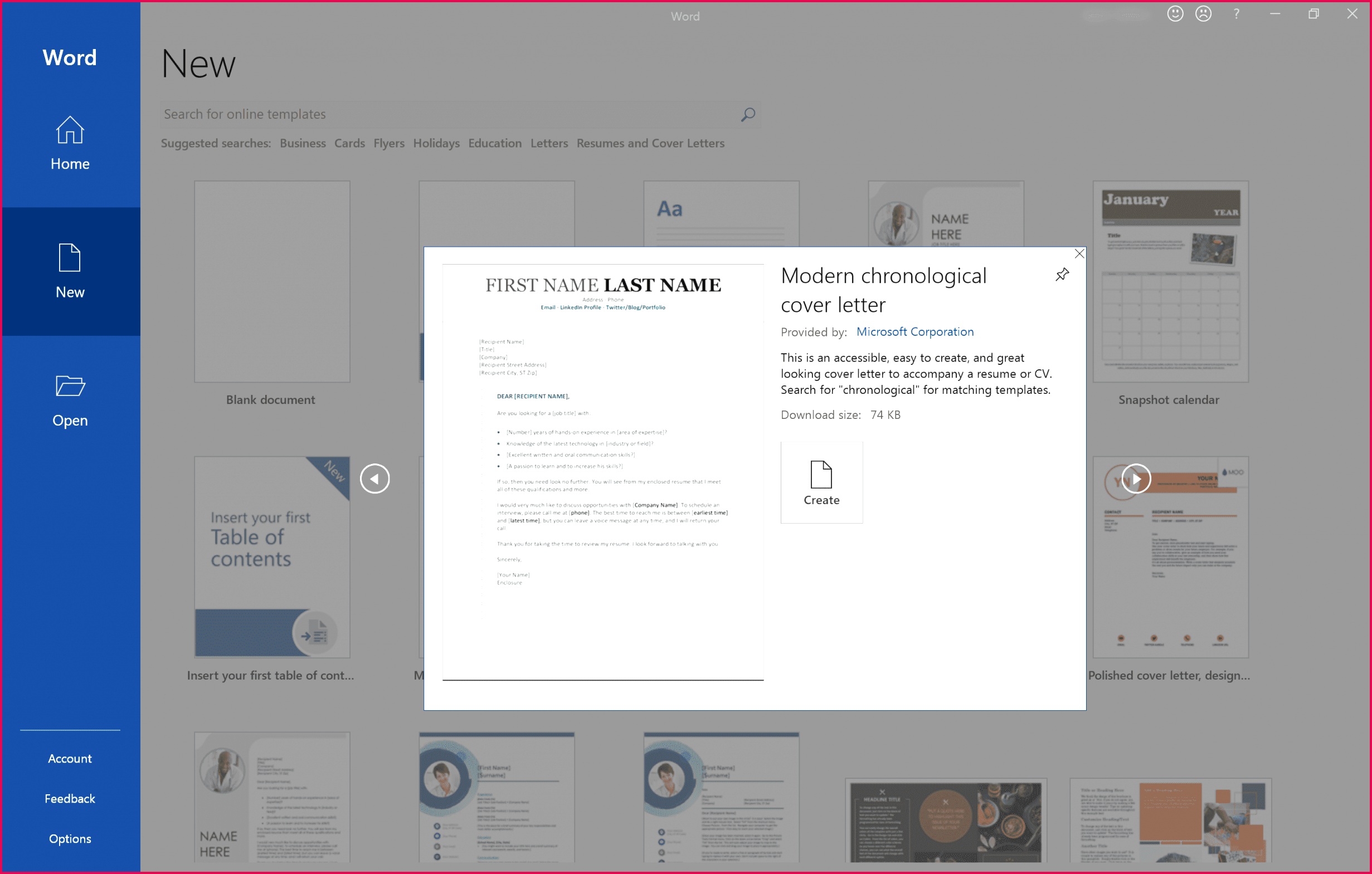Select the bottom-left NAME HERE cover letter thumbnail
The height and width of the screenshot is (874, 1372).
[272, 797]
